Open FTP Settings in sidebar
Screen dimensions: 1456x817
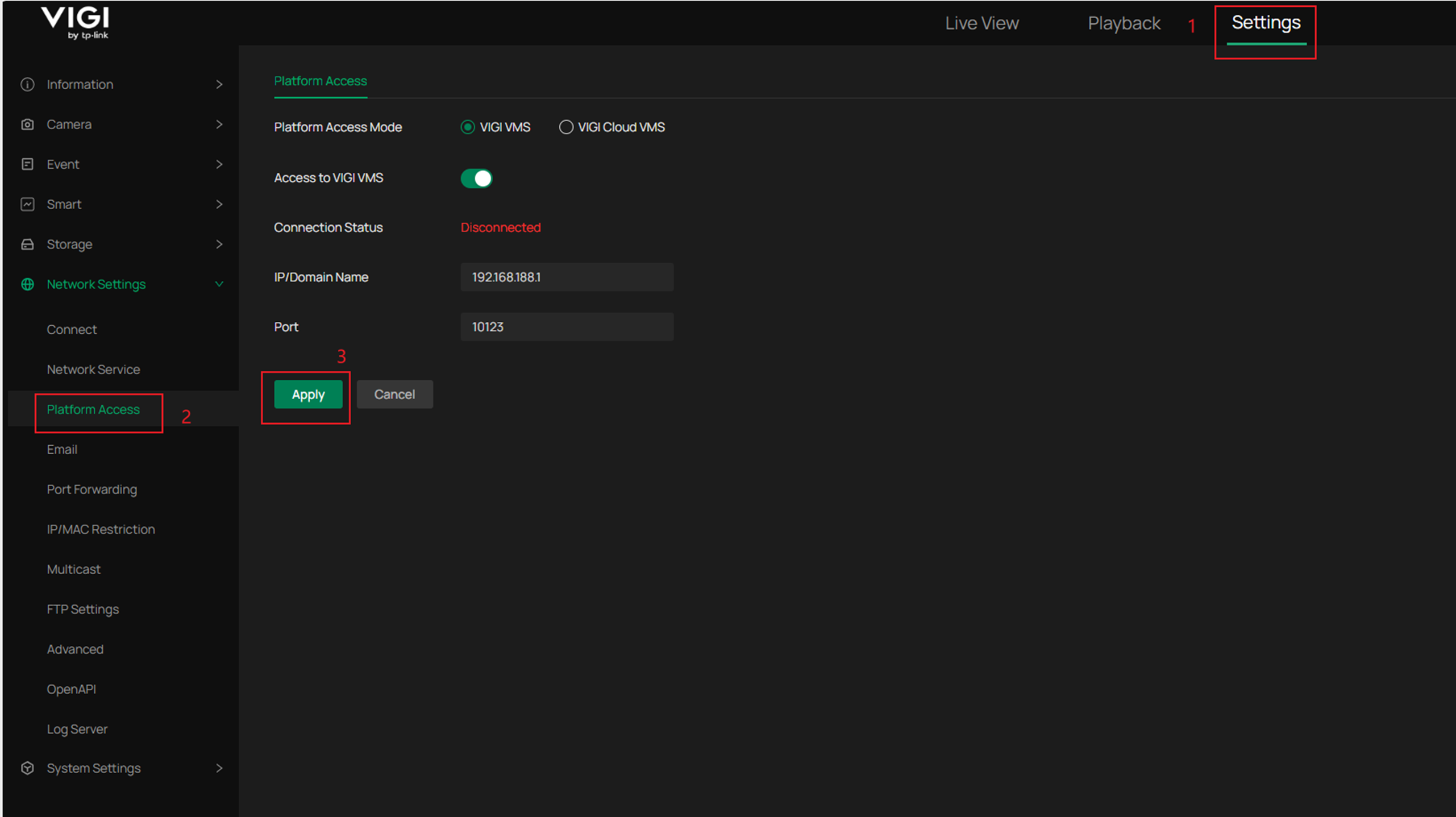tap(83, 609)
